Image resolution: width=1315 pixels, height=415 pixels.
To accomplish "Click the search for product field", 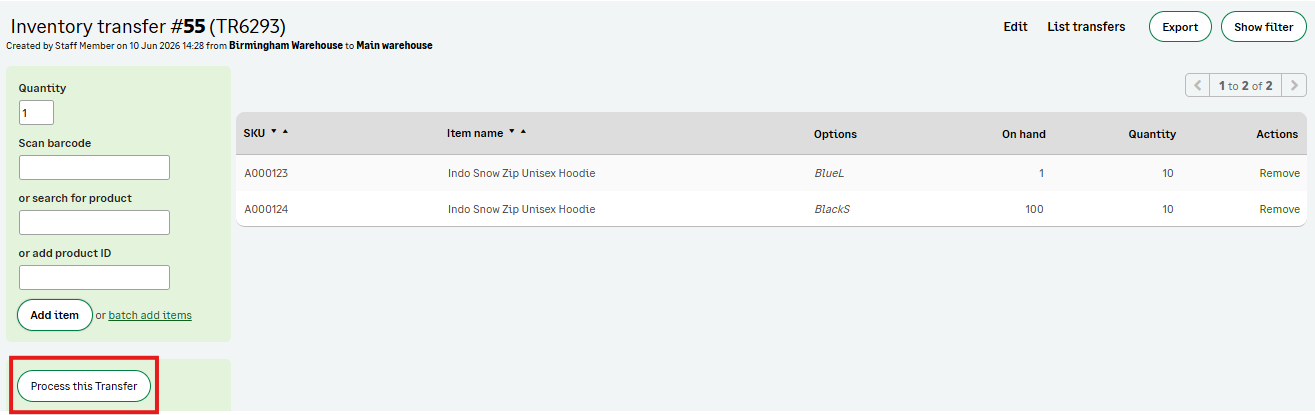I will pos(94,222).
